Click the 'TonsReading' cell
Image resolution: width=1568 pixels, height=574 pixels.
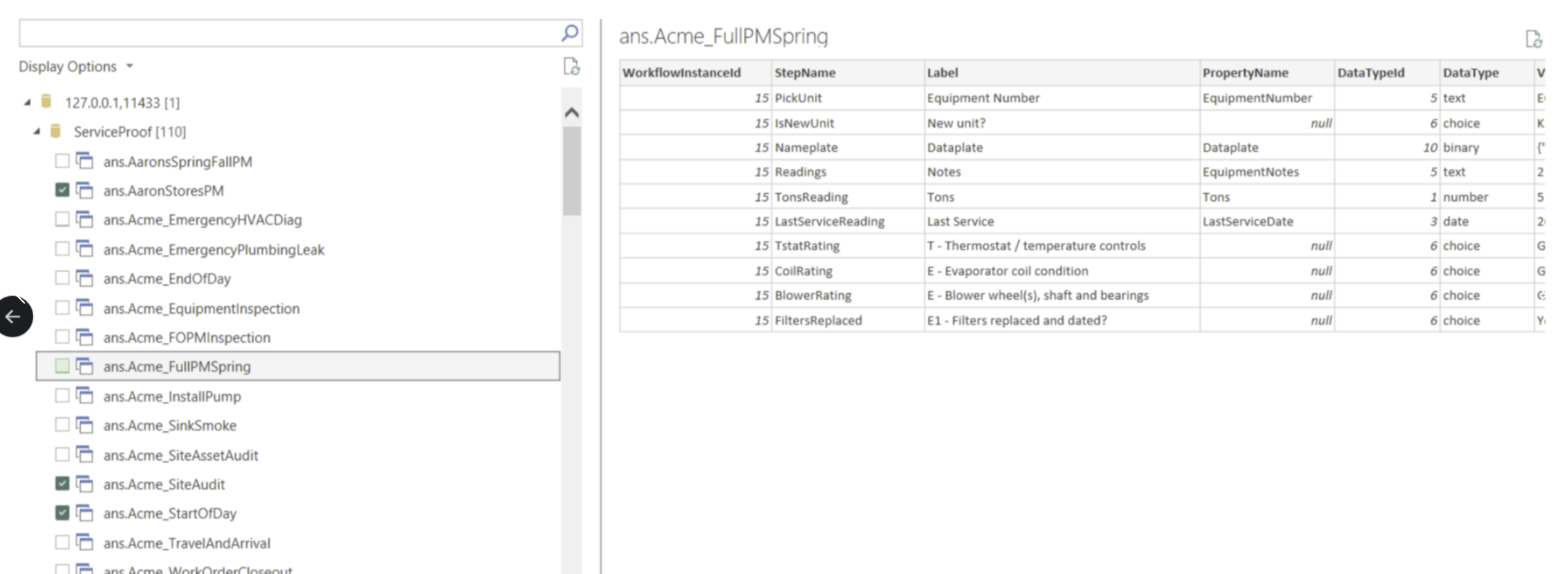(848, 197)
